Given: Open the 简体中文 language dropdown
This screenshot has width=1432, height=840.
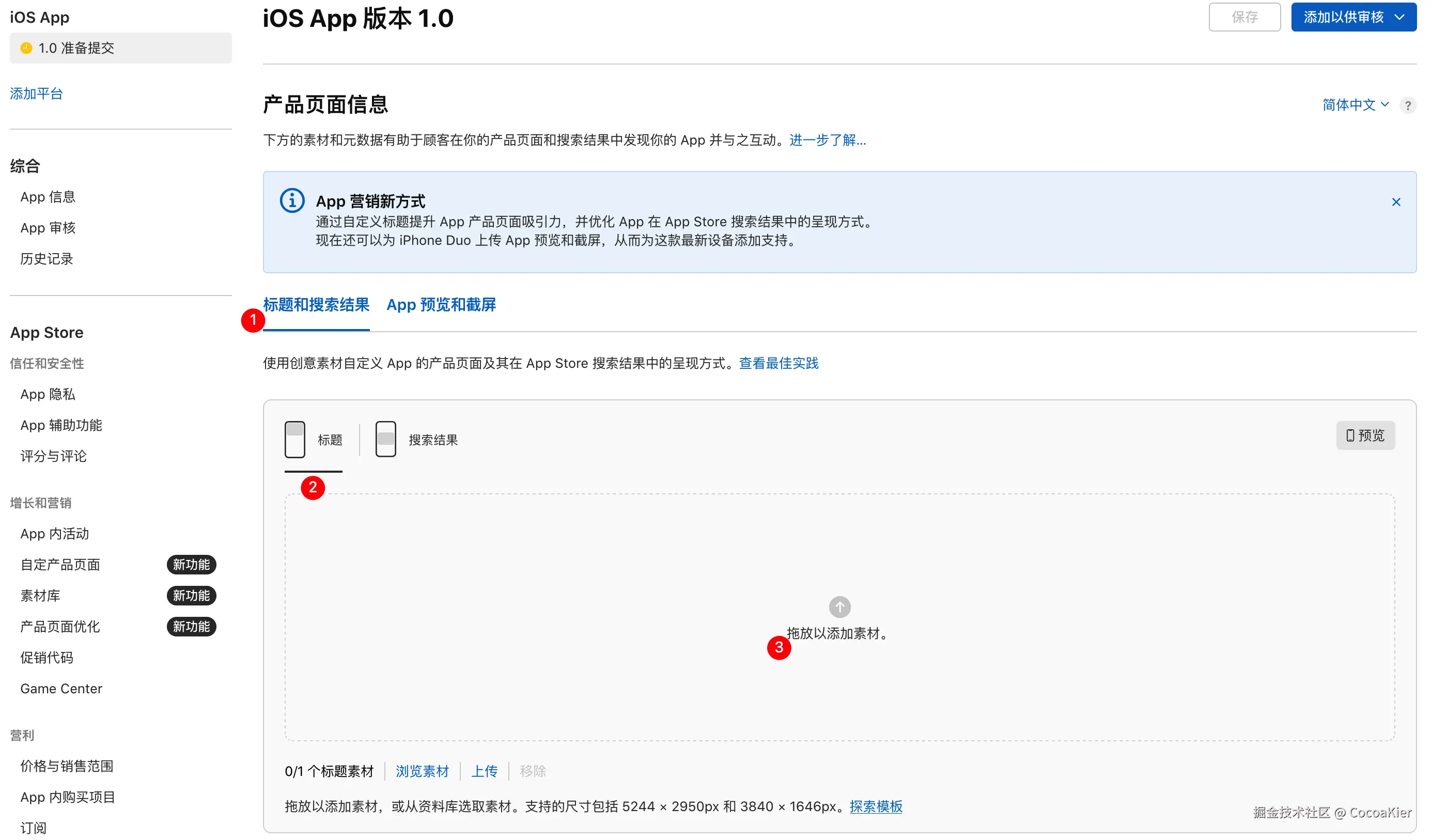Looking at the screenshot, I should point(1356,105).
